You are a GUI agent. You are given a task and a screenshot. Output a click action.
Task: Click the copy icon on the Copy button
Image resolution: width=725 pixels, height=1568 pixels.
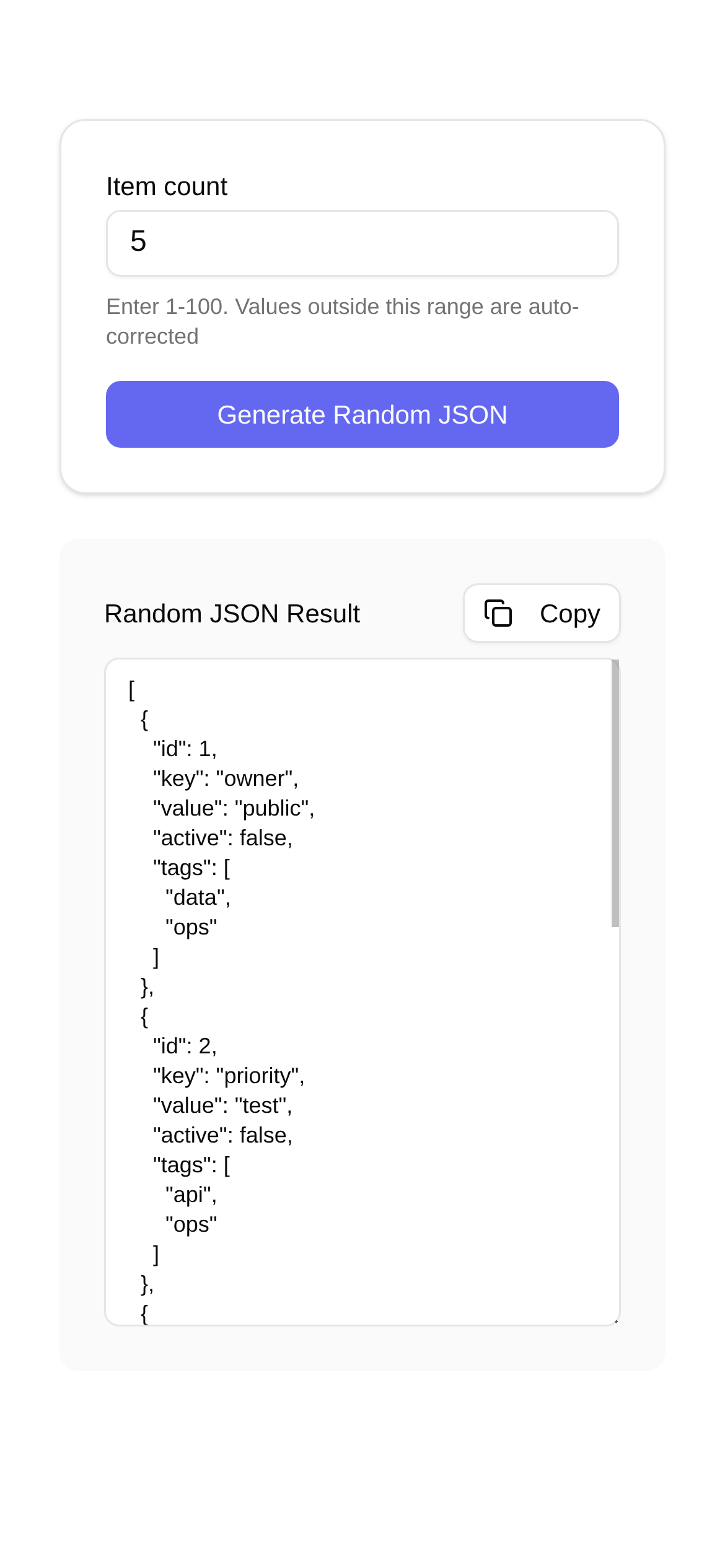click(x=498, y=612)
